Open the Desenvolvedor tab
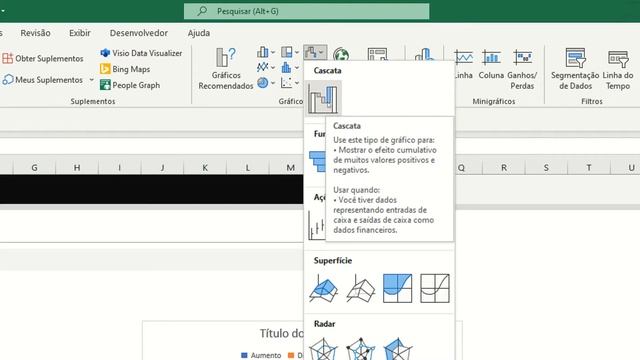640x360 pixels. (139, 33)
